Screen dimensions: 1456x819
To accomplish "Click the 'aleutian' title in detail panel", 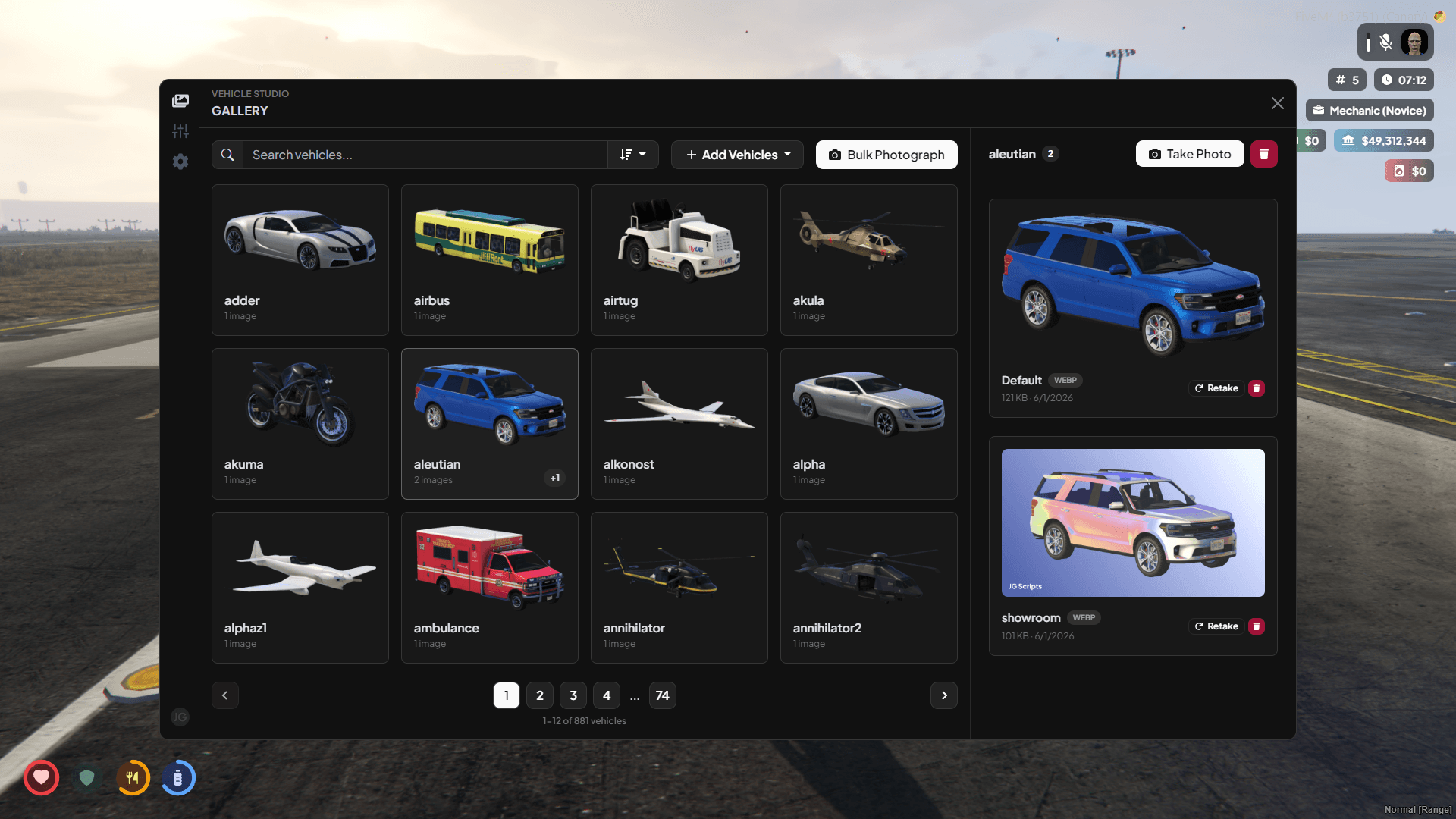I will (x=1012, y=154).
